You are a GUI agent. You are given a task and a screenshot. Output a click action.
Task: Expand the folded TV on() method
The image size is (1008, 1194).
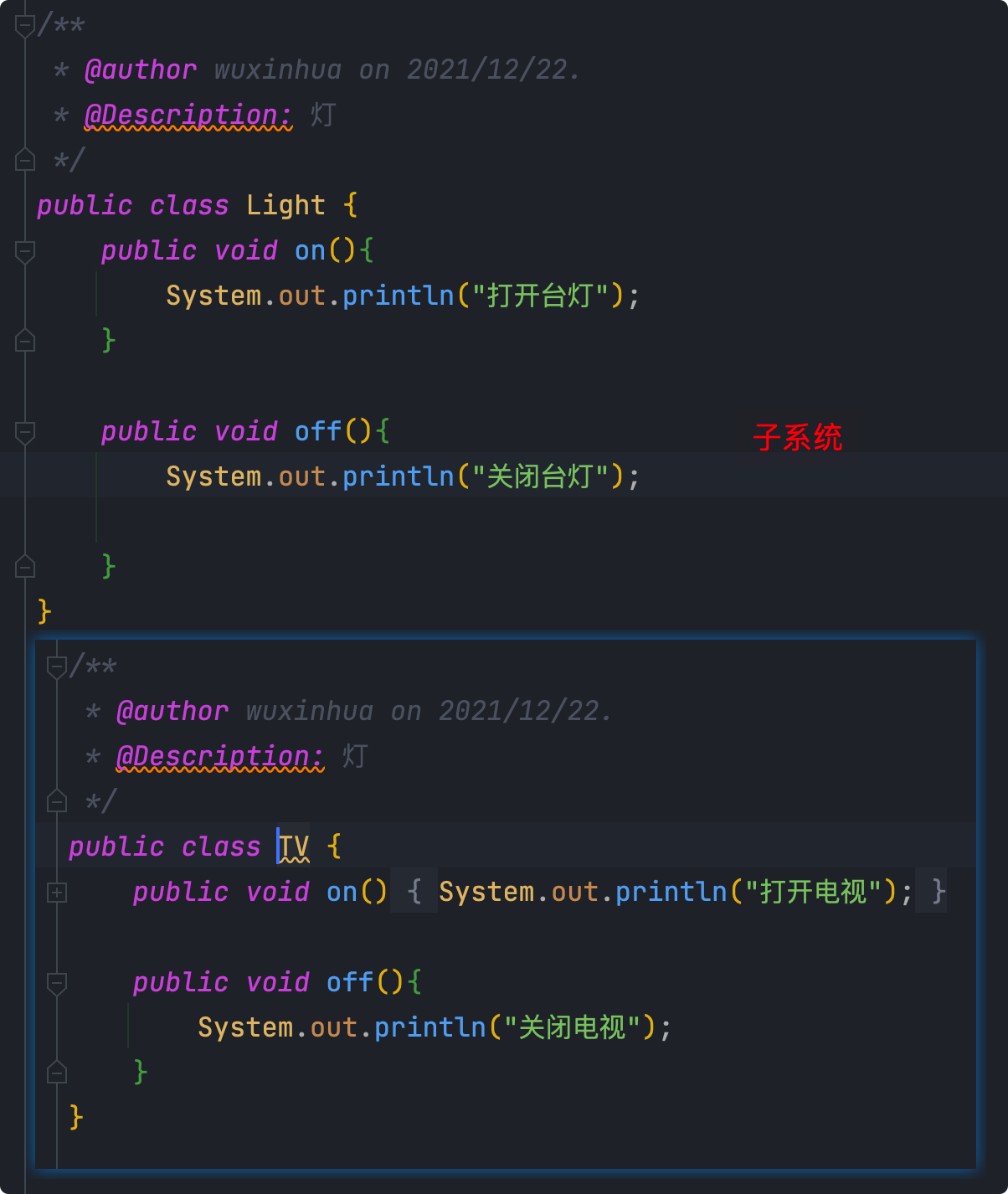pyautogui.click(x=57, y=893)
